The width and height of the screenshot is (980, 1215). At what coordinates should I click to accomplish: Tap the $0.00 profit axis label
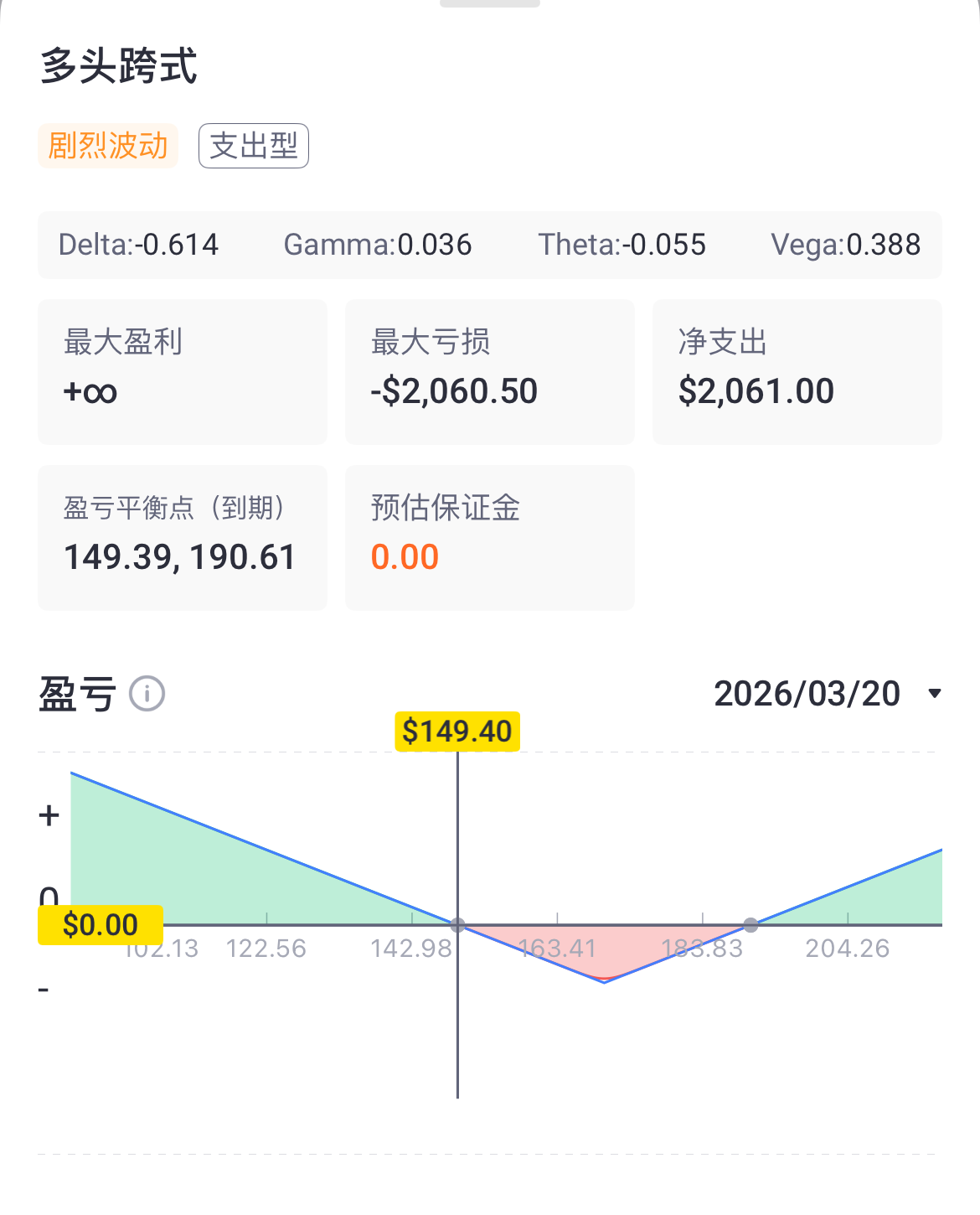[x=101, y=925]
